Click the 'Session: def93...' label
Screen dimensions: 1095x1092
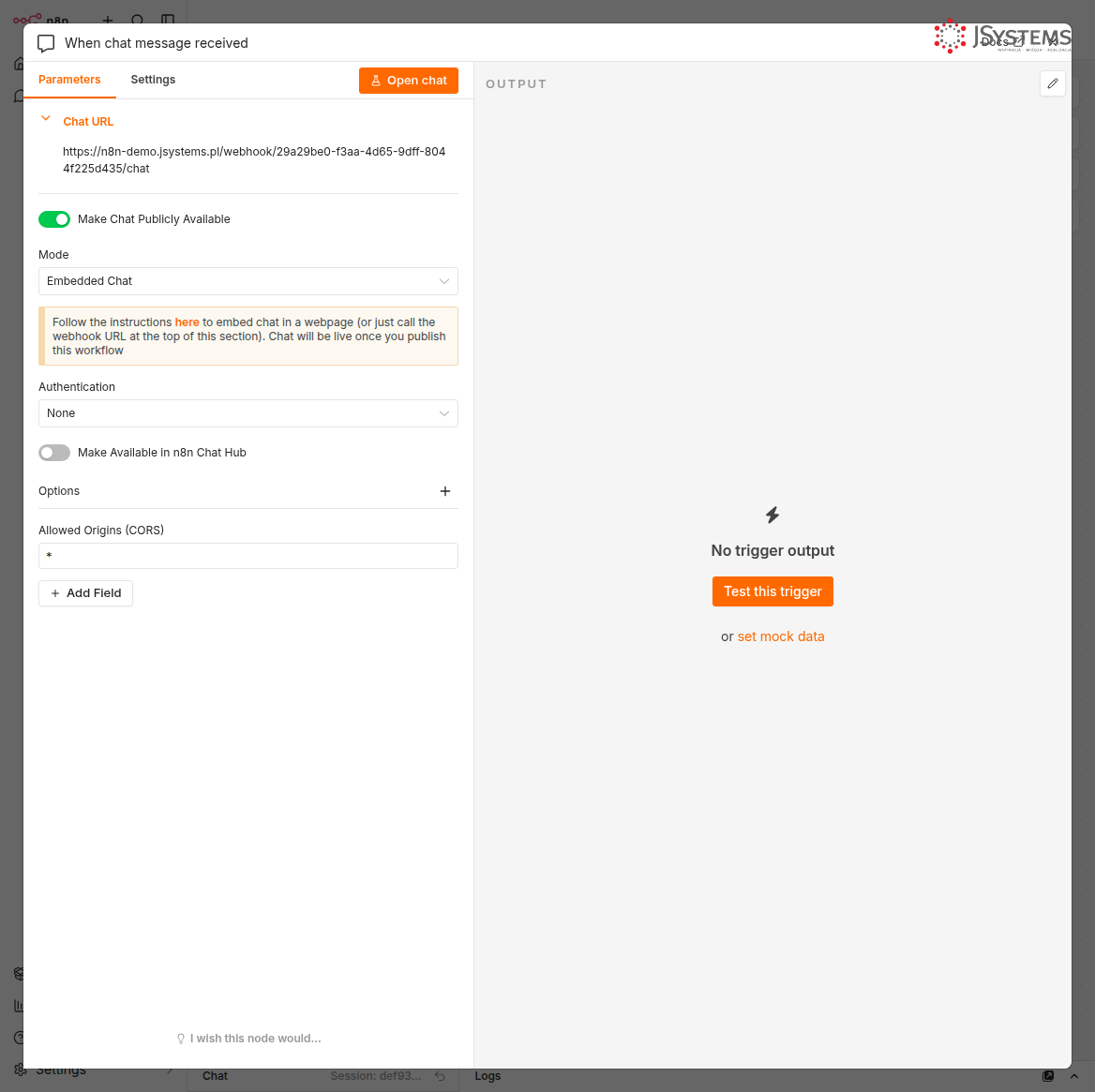(x=376, y=1076)
